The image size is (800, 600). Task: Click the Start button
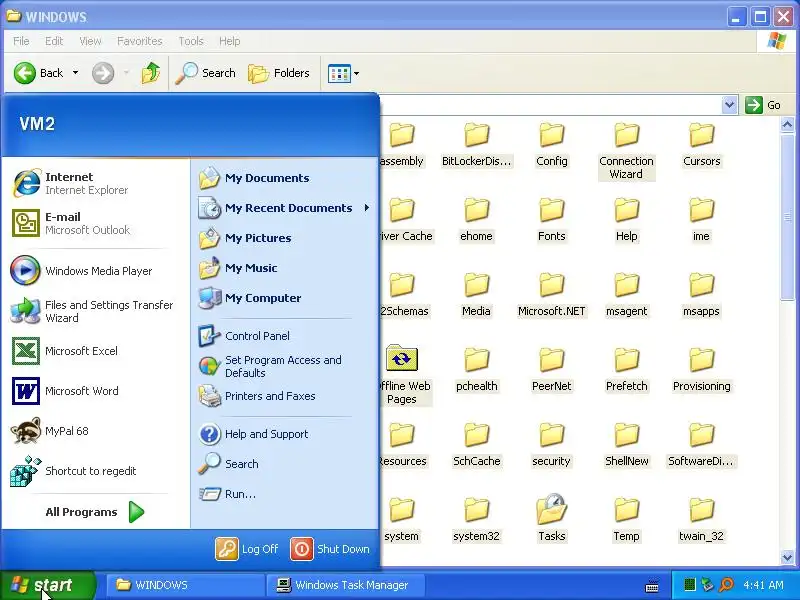tap(47, 585)
